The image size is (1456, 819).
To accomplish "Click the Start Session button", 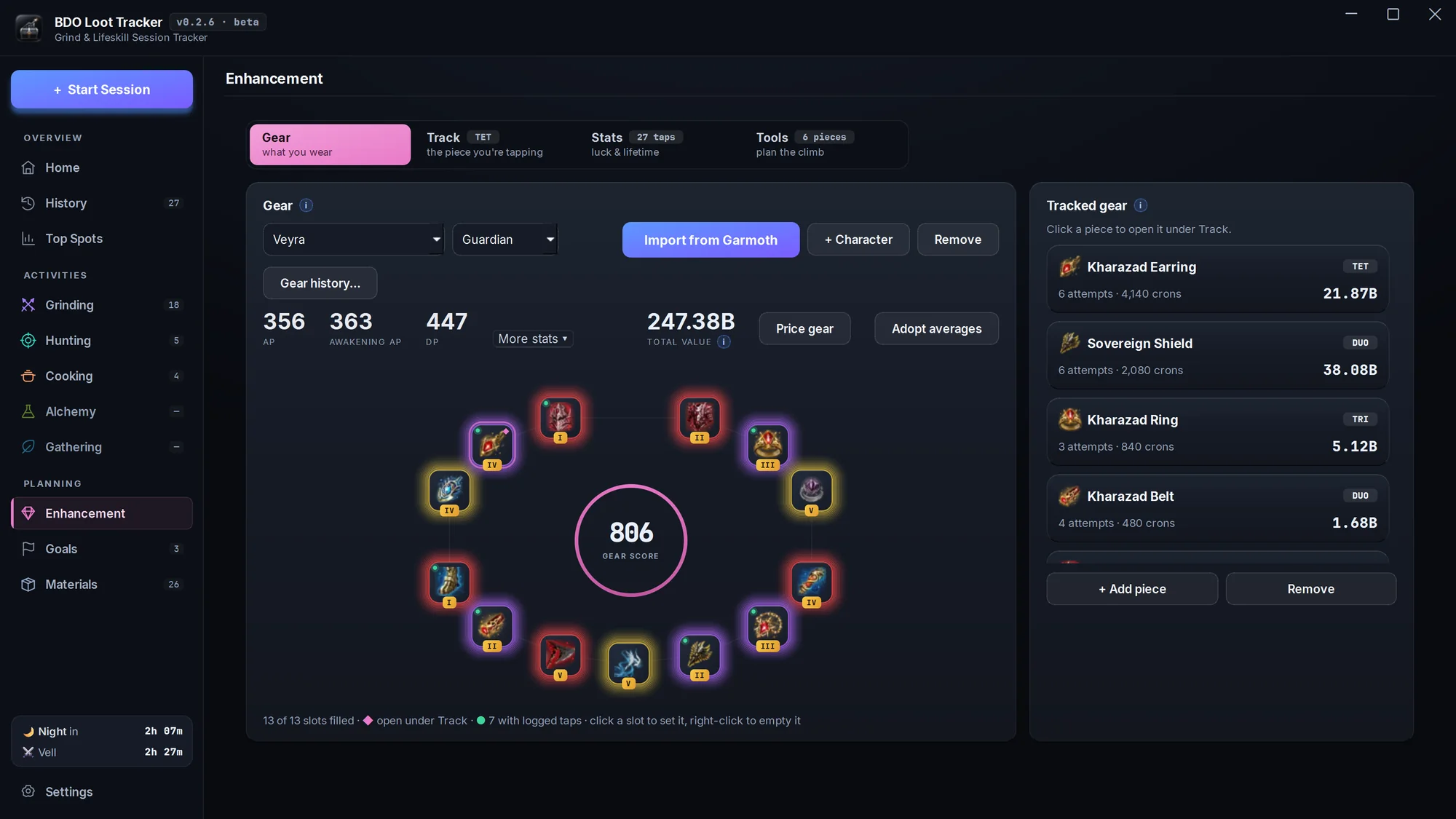I will click(x=102, y=90).
